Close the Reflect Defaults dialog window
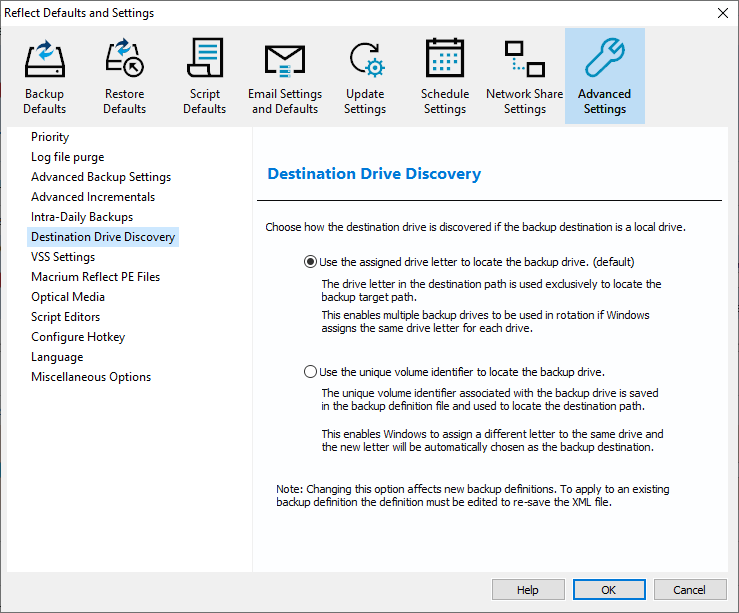The height and width of the screenshot is (613, 739). pos(722,13)
